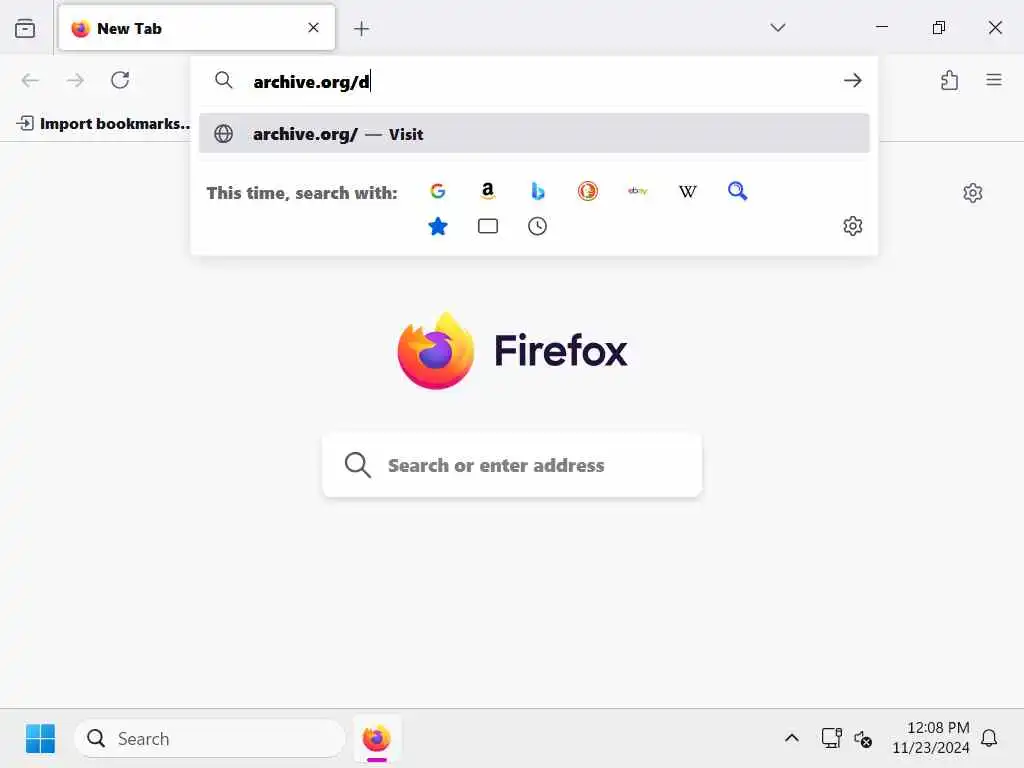Image resolution: width=1024 pixels, height=768 pixels.
Task: Search this time with Wikipedia
Action: point(688,191)
